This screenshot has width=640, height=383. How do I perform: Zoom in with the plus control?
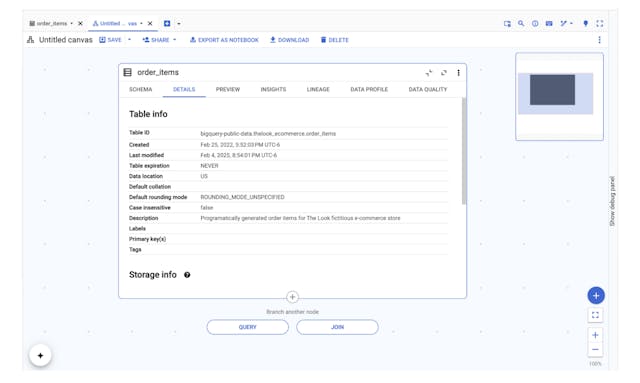pos(596,335)
